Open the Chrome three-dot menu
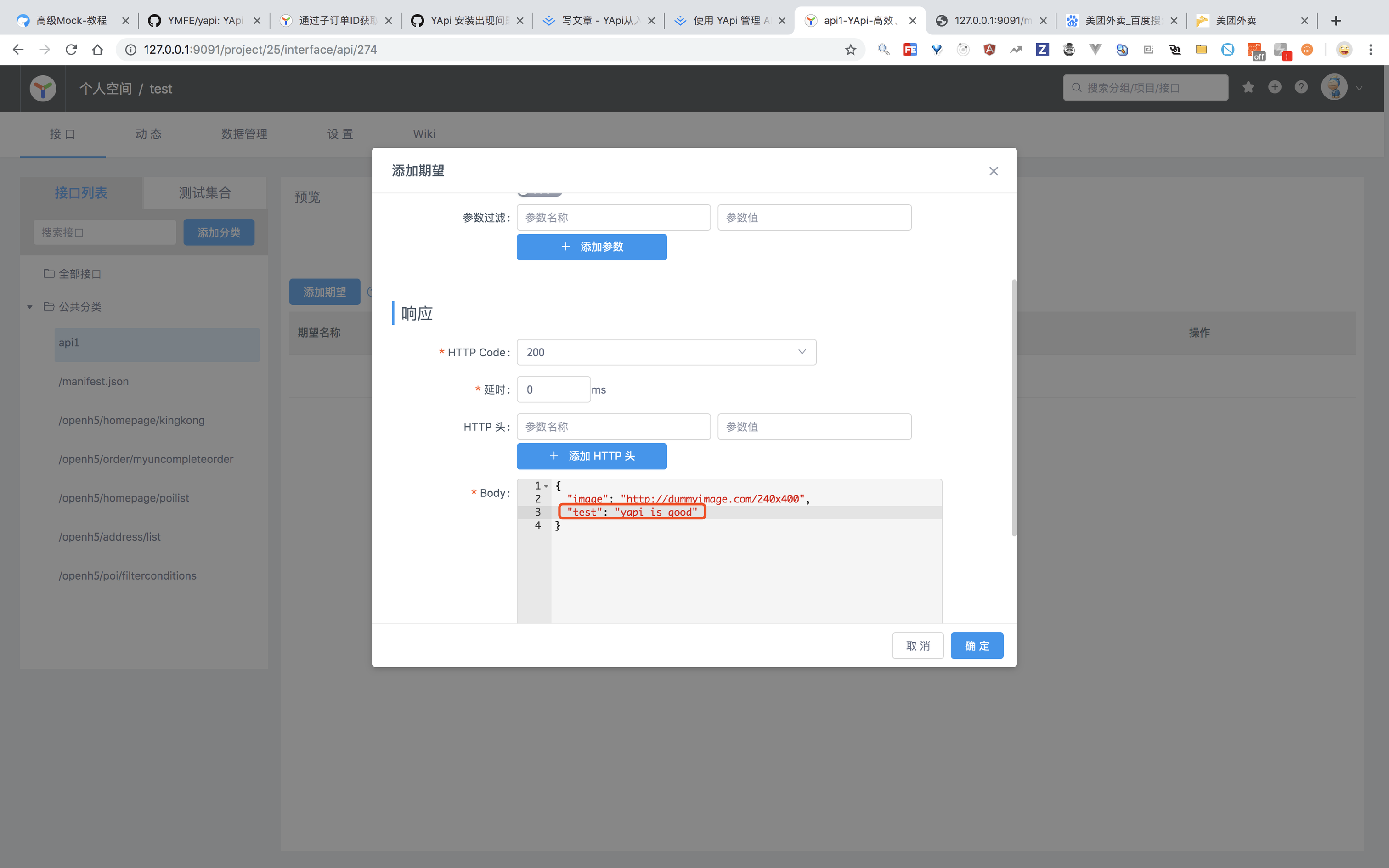The width and height of the screenshot is (1389, 868). click(1371, 50)
